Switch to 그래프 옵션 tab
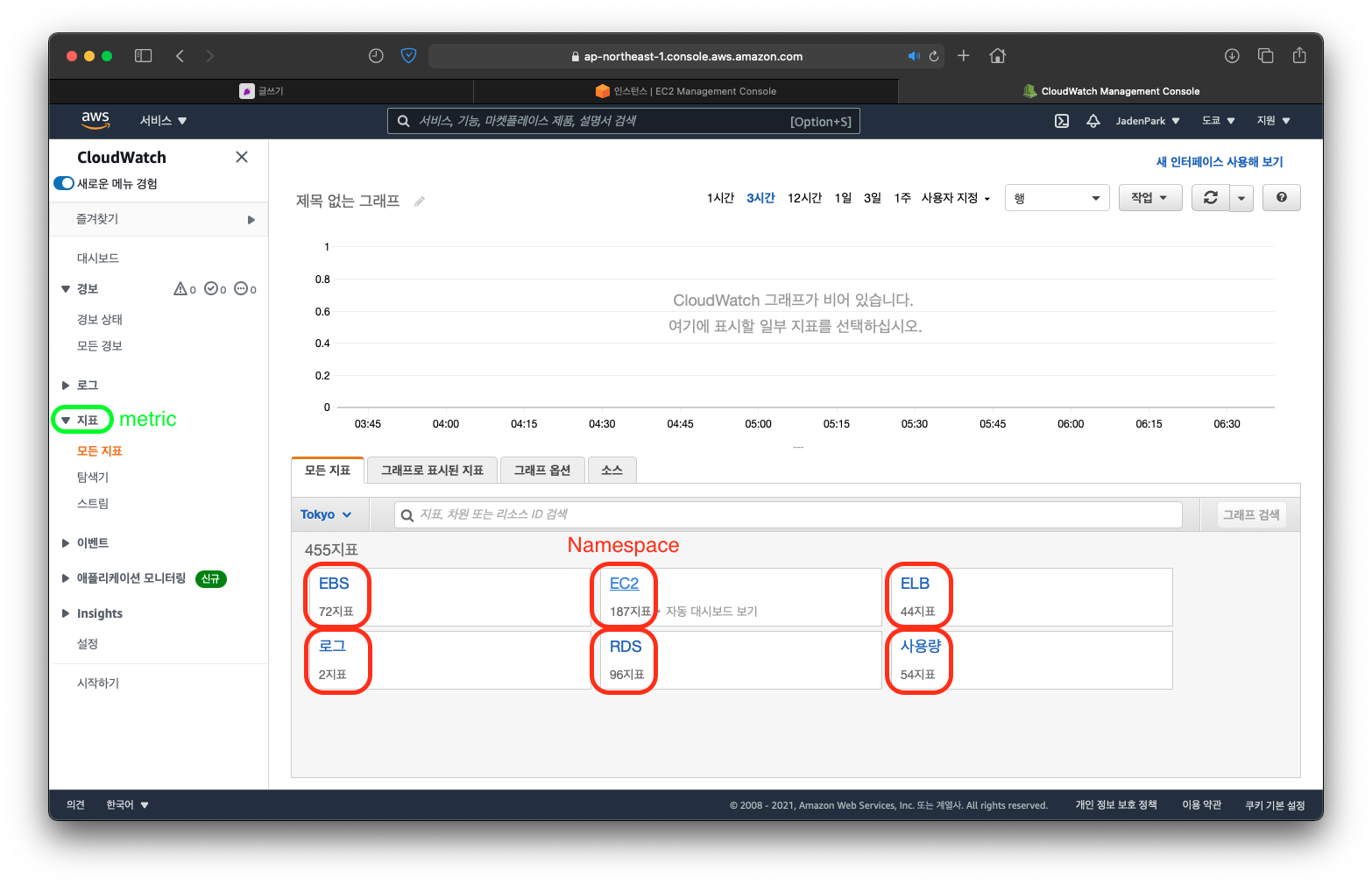The width and height of the screenshot is (1372, 885). coord(542,471)
